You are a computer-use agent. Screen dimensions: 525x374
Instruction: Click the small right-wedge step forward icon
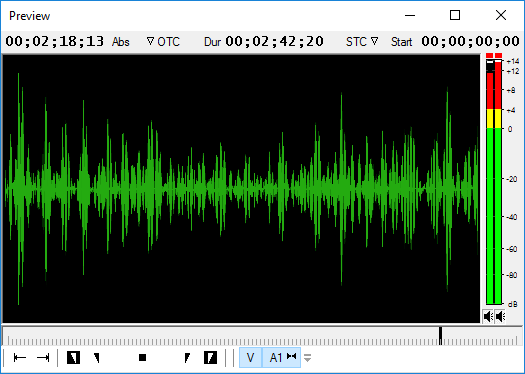187,358
